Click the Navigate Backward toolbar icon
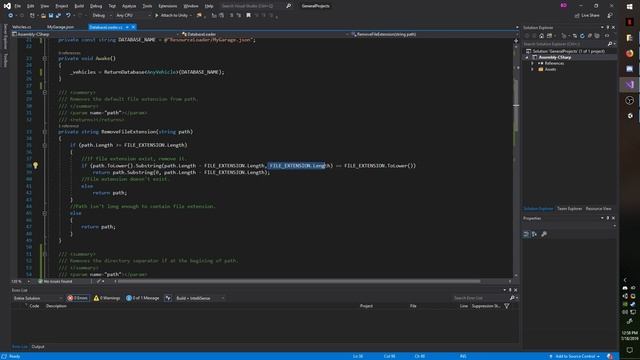 pos(11,16)
